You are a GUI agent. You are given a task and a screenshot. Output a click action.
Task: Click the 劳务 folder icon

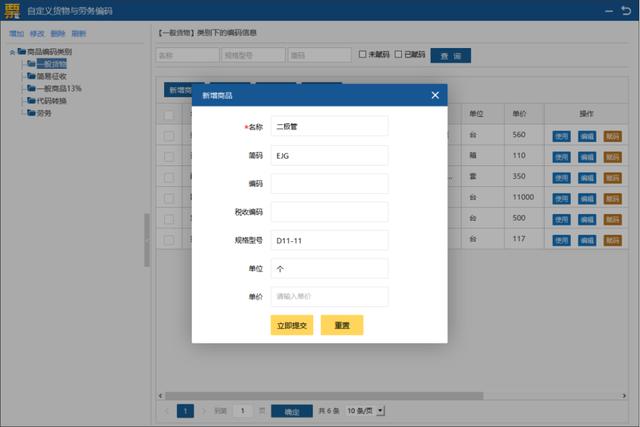32,113
